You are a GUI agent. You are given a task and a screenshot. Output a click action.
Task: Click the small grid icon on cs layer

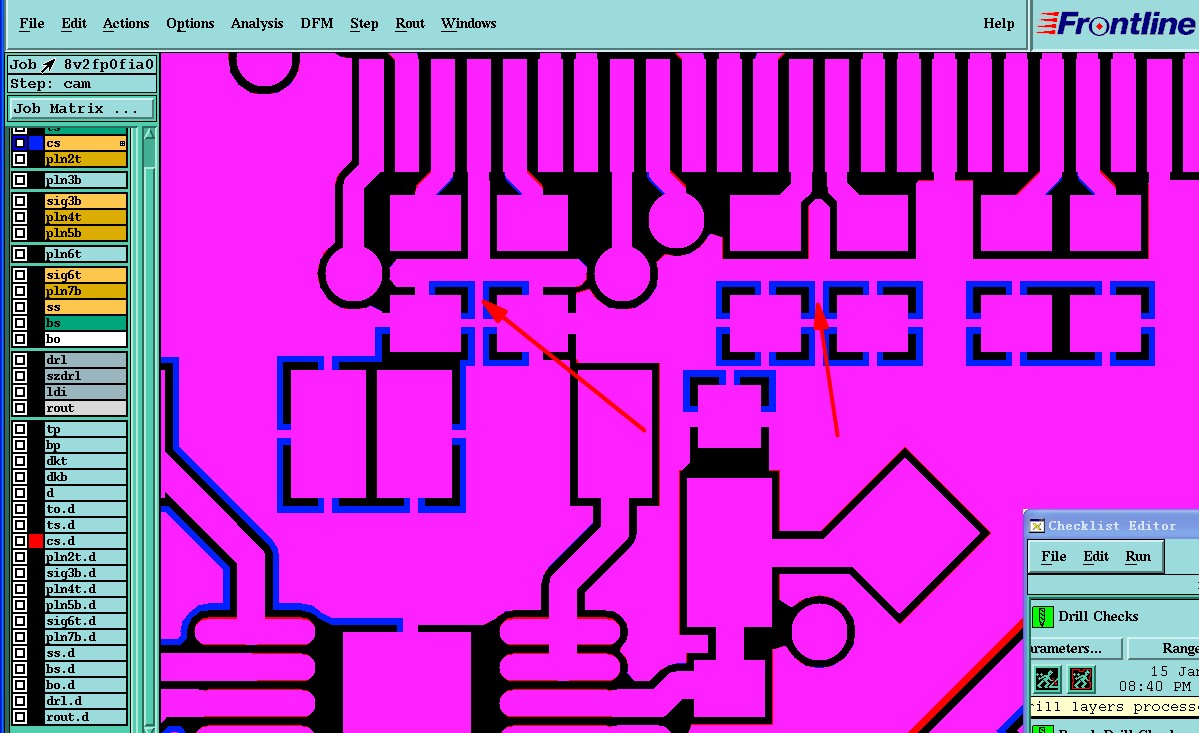tap(122, 144)
